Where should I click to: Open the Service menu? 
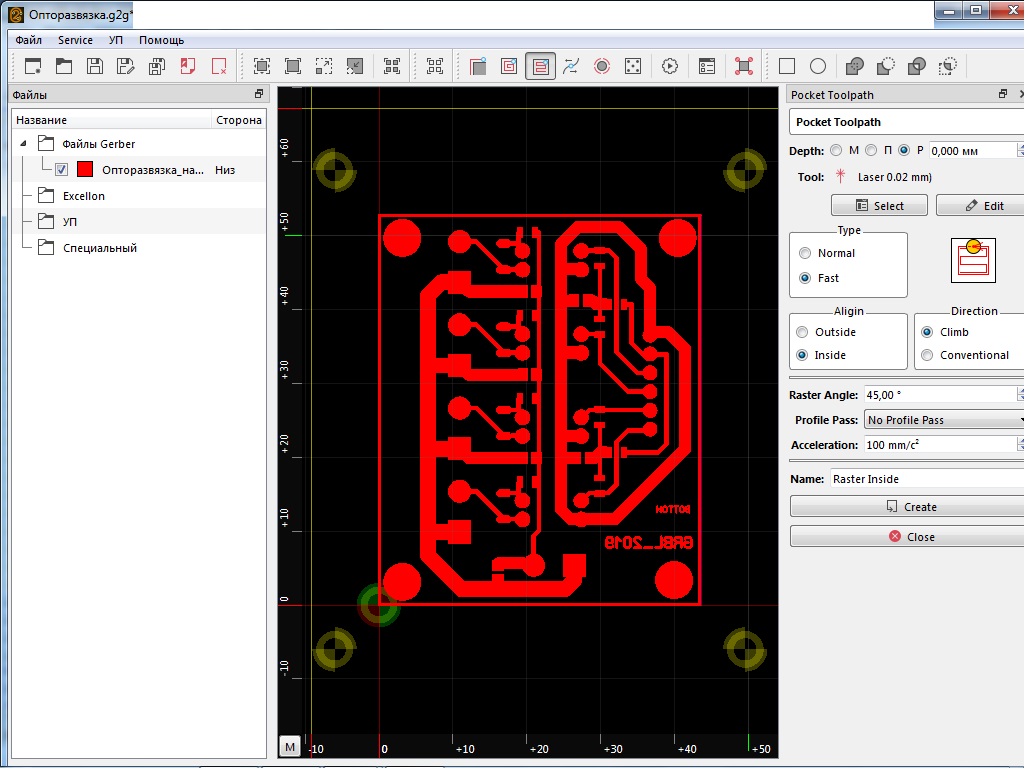click(x=75, y=40)
